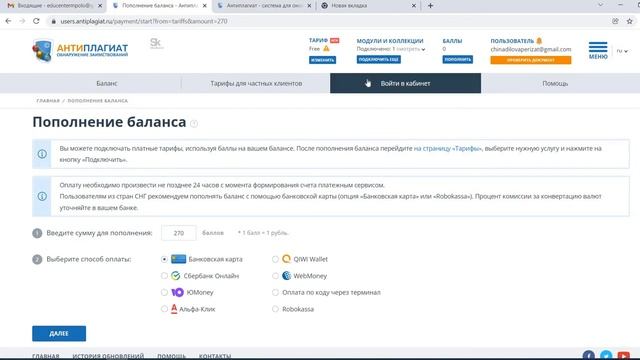Select Оплата по коду через терминал

click(275, 292)
